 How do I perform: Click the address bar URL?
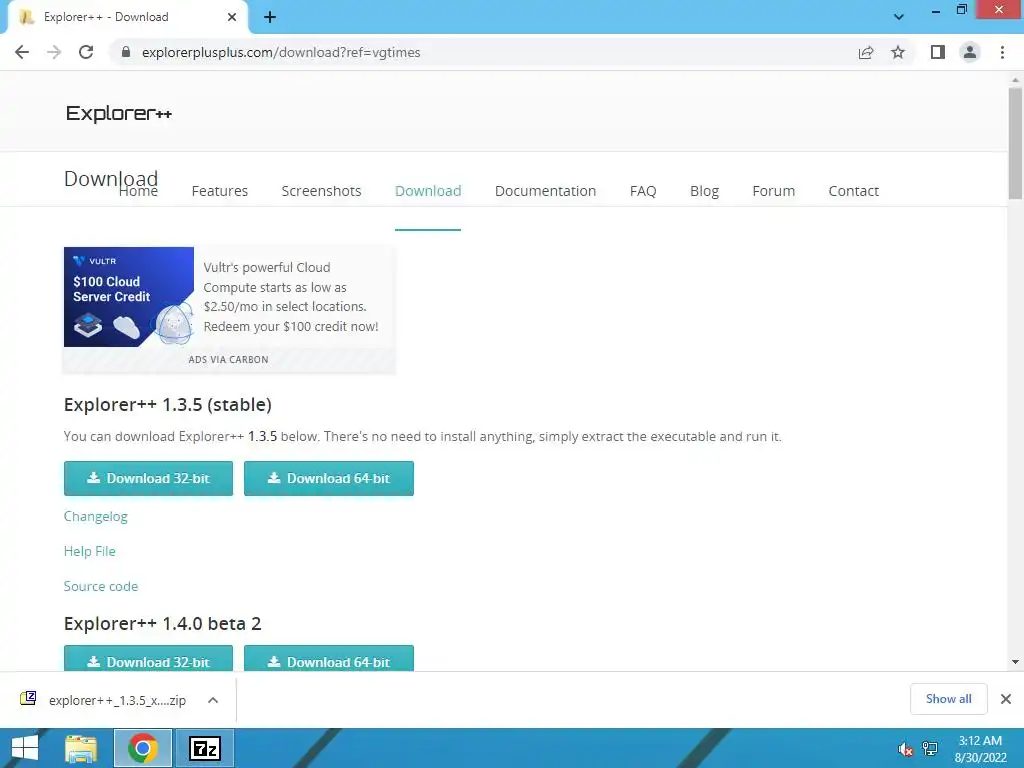tap(281, 52)
